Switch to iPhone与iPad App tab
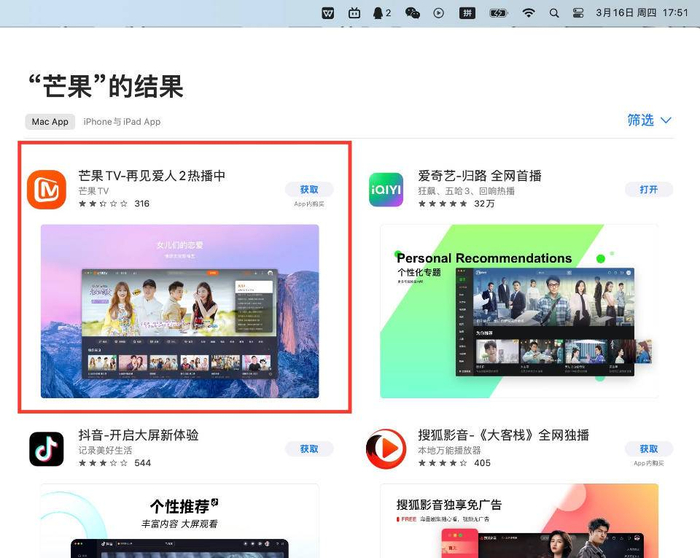This screenshot has width=700, height=558. pyautogui.click(x=122, y=122)
